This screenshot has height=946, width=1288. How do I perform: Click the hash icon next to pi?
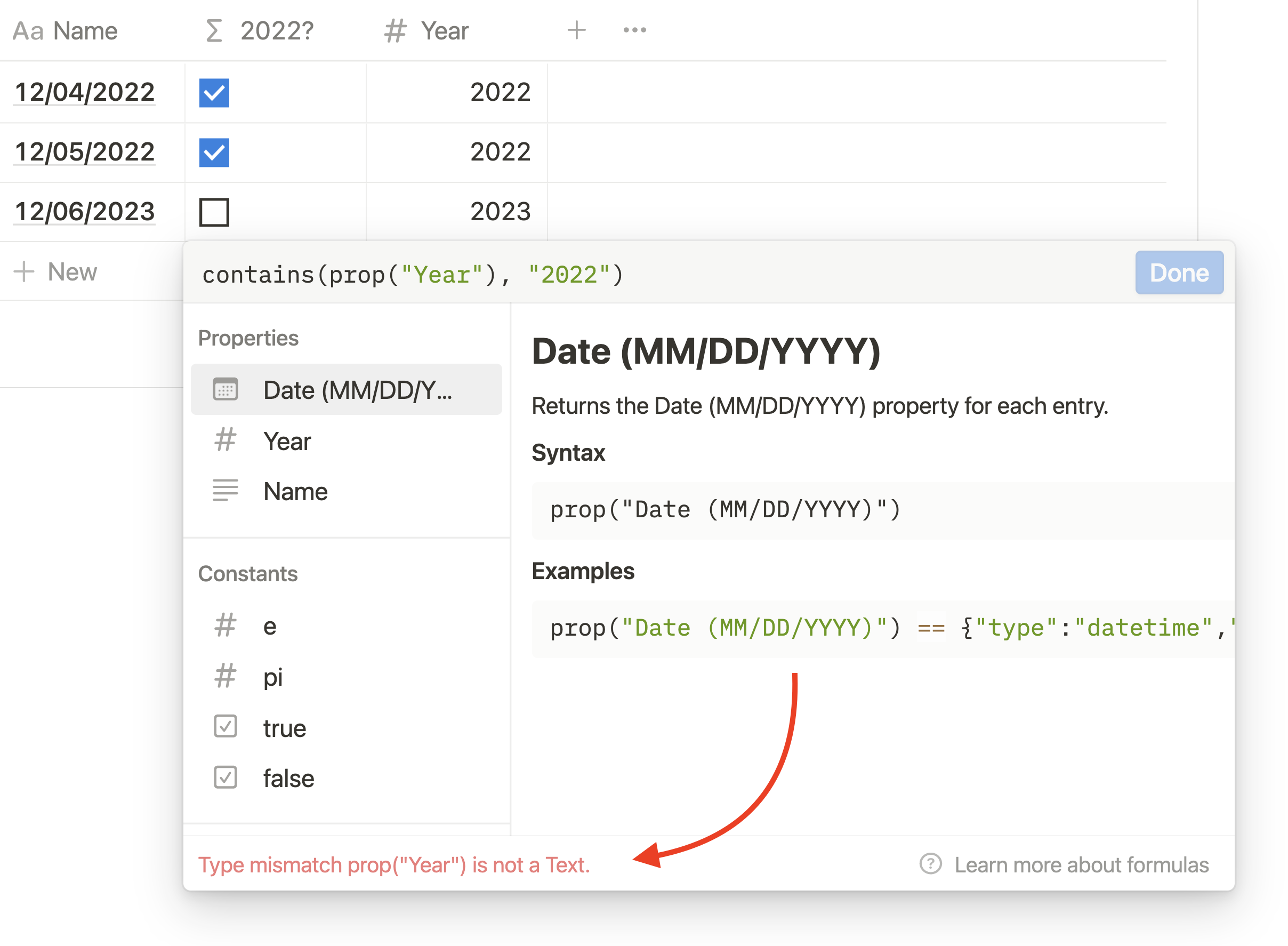[226, 676]
